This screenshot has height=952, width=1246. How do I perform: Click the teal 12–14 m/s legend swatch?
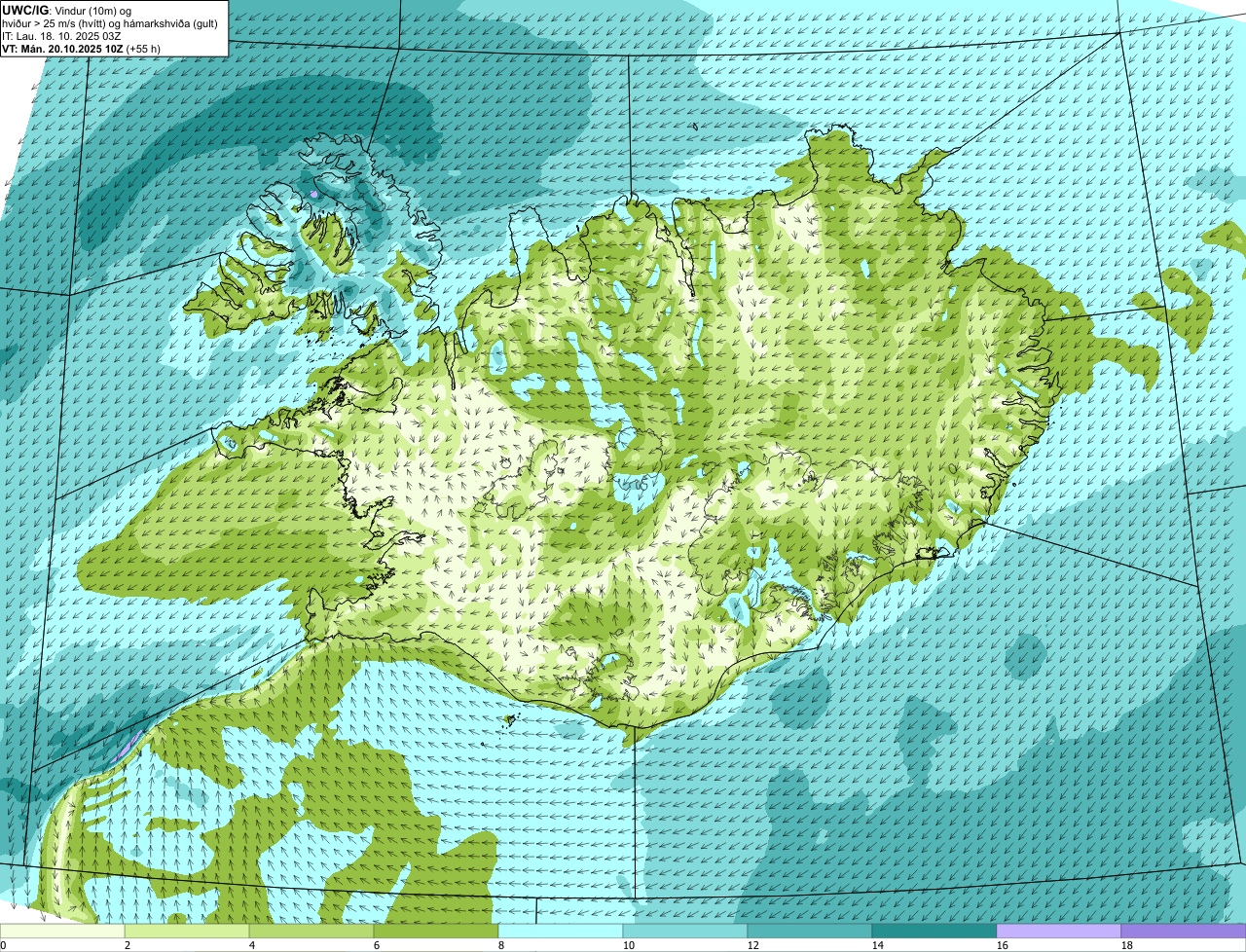pos(810,931)
